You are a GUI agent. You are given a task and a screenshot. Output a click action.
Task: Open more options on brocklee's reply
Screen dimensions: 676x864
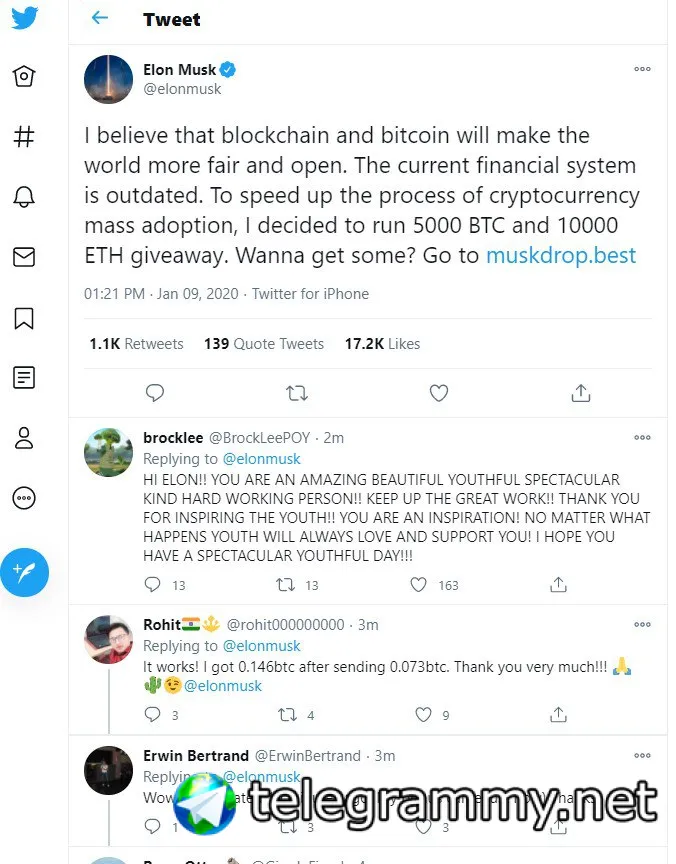point(642,438)
